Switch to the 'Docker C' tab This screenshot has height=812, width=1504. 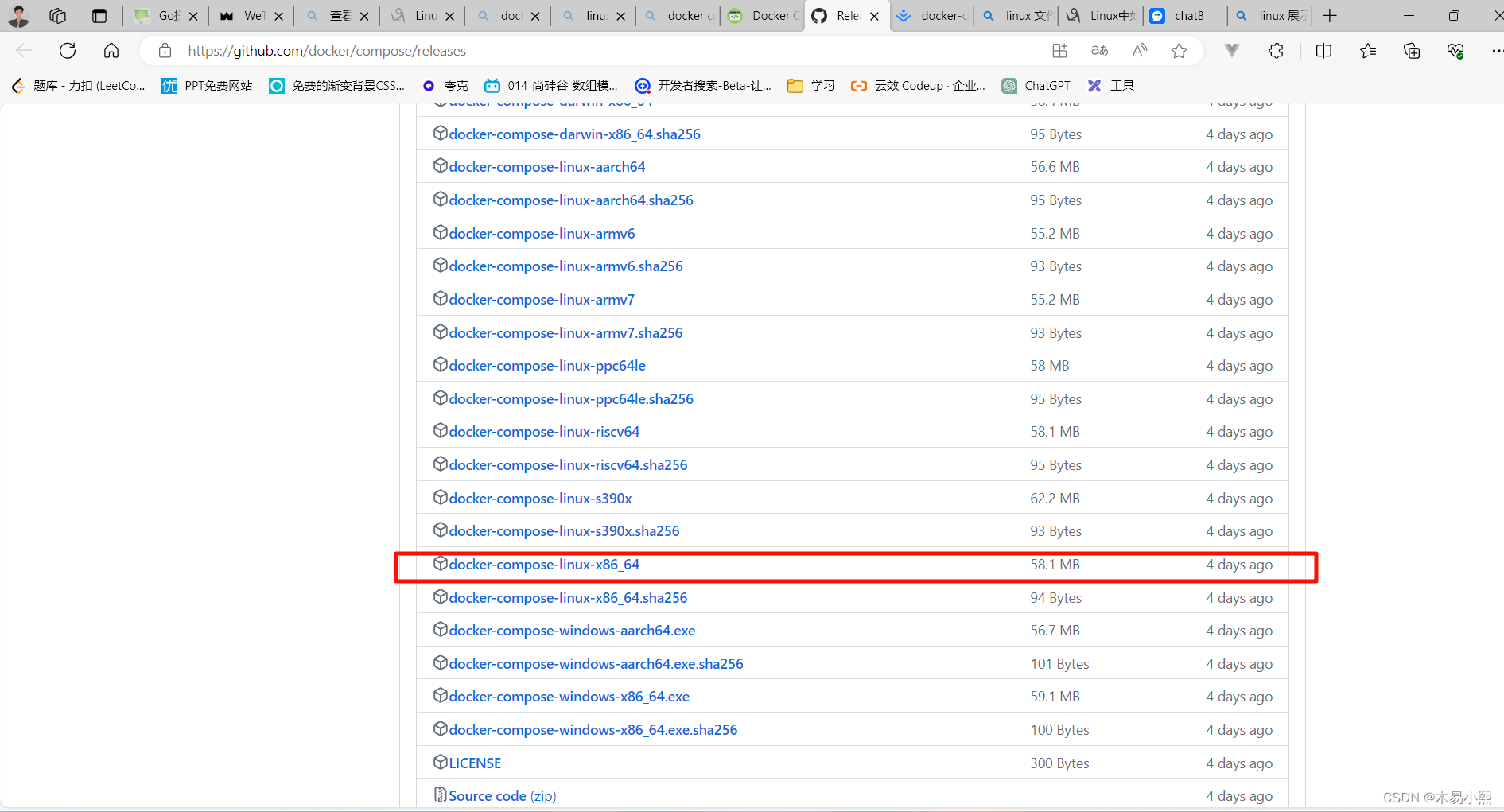click(x=764, y=15)
